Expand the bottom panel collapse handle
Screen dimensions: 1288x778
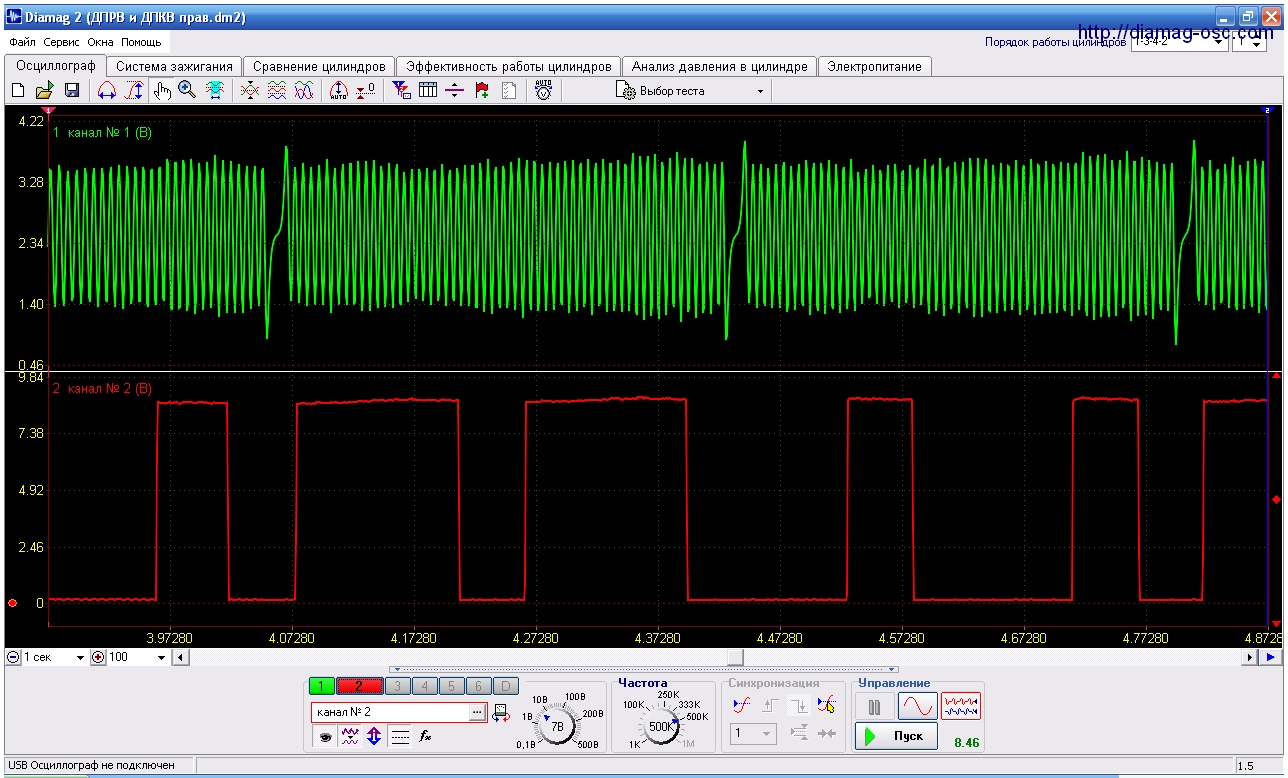click(644, 670)
